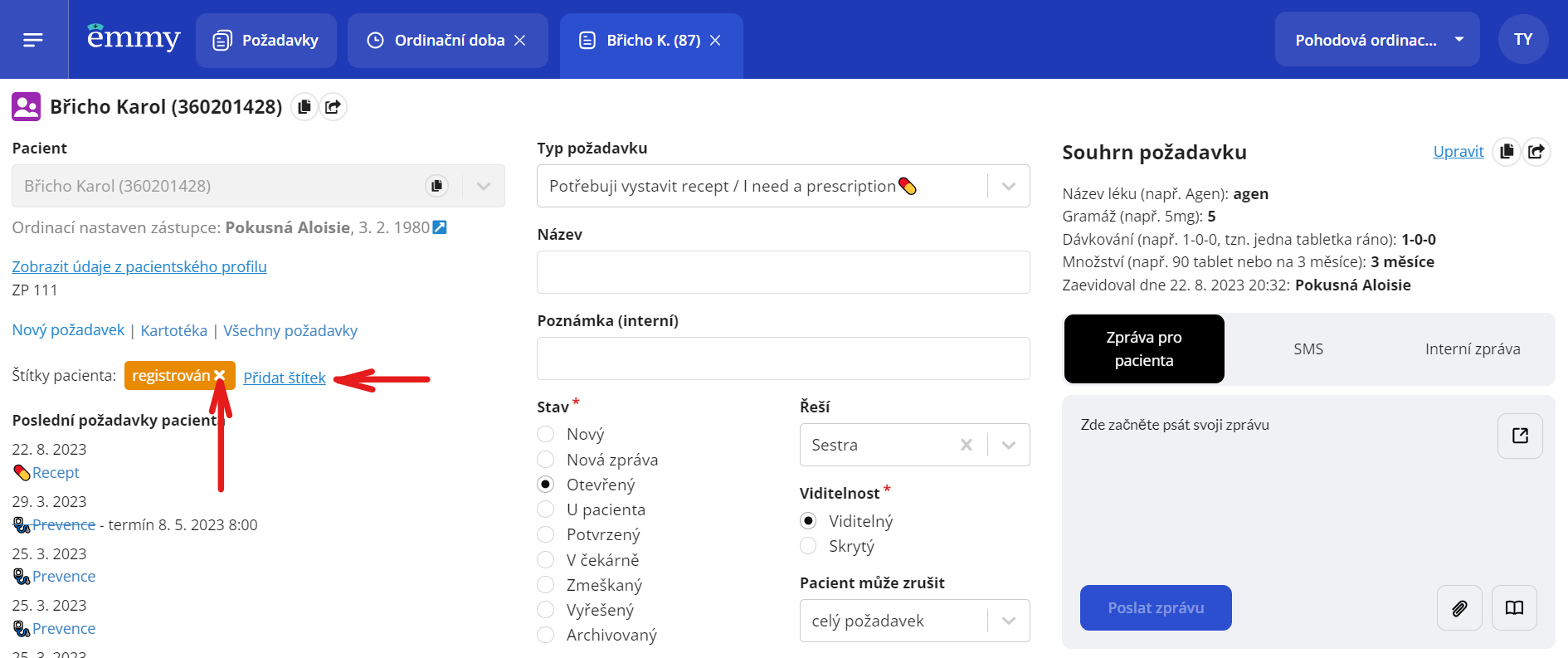Screen dimensions: 1568x658
Task: Share patient via header export icon
Action: click(333, 106)
